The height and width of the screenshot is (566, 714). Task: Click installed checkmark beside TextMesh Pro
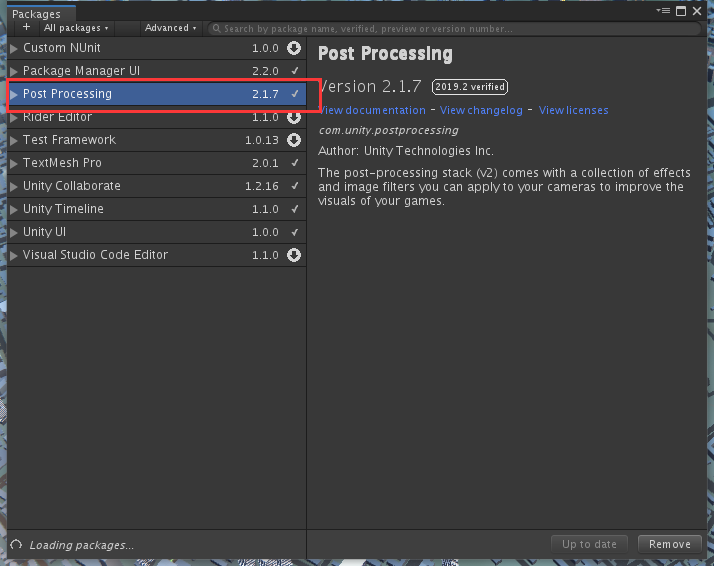pos(295,163)
